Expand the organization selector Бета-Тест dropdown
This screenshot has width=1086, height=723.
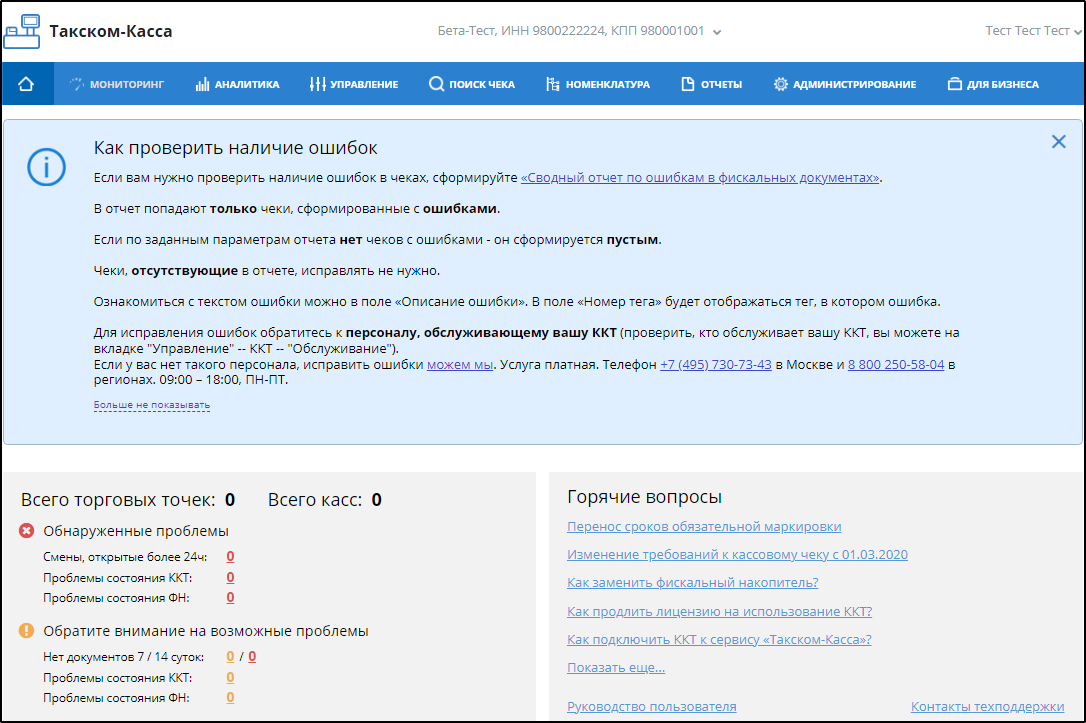tap(579, 31)
